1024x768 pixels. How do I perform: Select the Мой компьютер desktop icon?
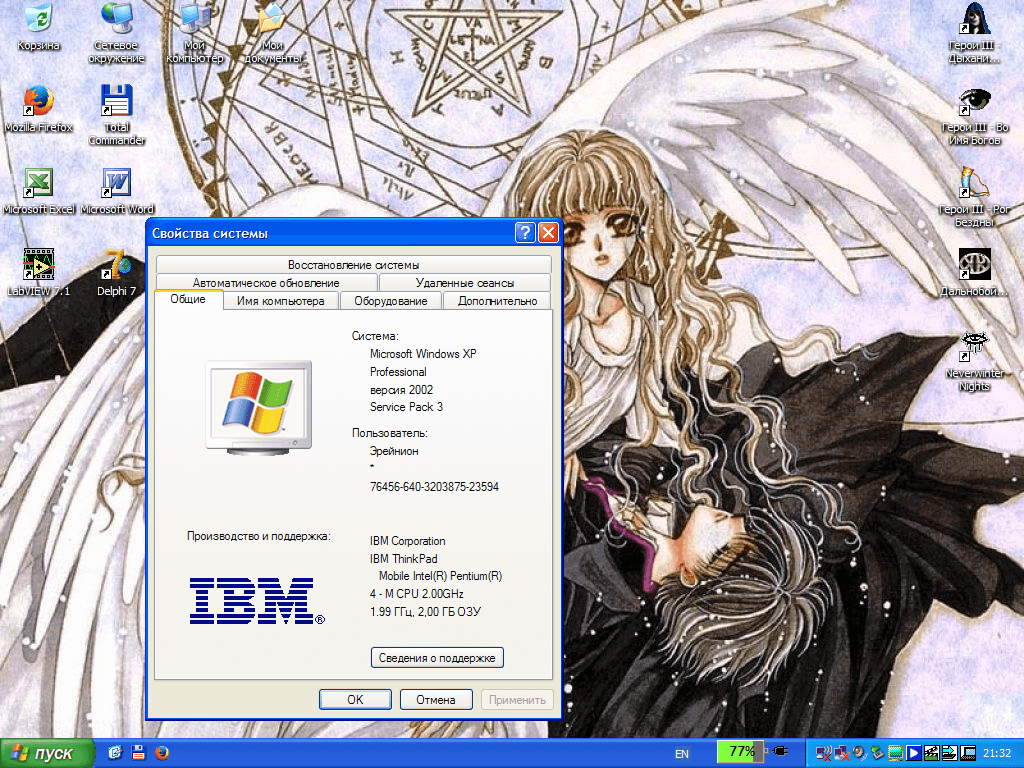point(194,20)
